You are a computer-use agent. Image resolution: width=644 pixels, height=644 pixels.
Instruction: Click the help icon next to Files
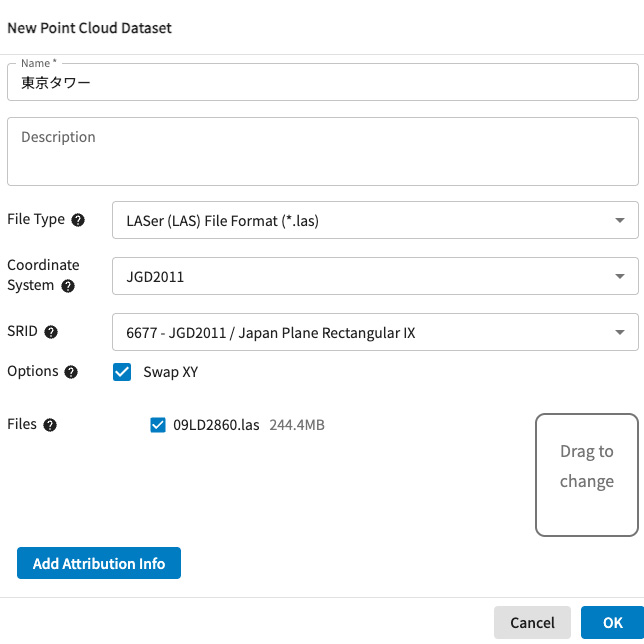[x=50, y=425]
